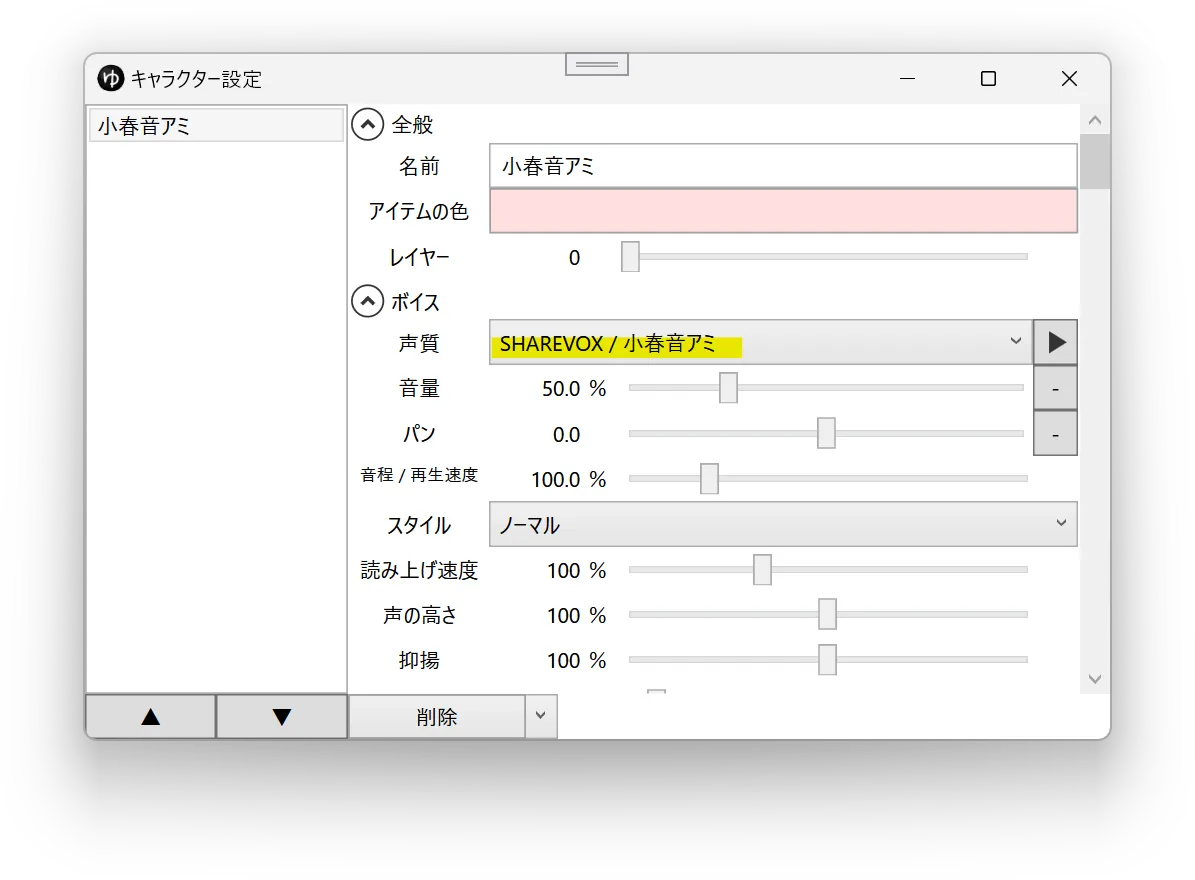This screenshot has width=1195, height=880.
Task: Click the app icon in the title bar
Action: 111,78
